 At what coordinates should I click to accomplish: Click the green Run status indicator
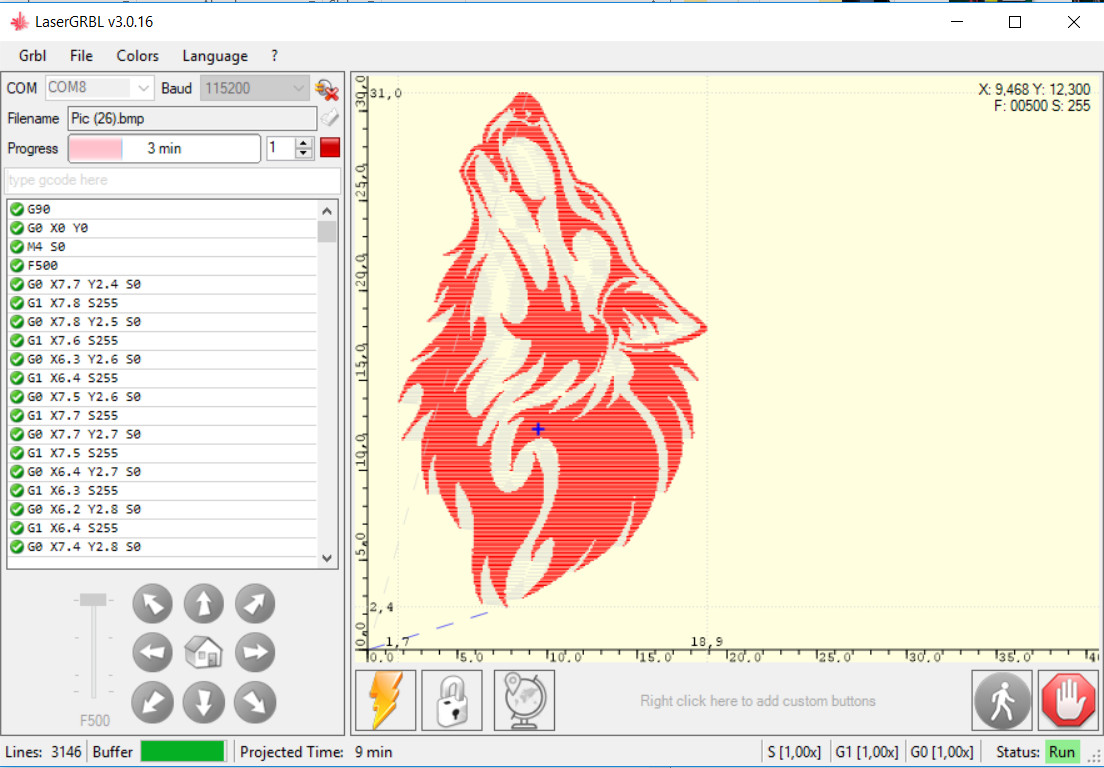[x=1062, y=752]
